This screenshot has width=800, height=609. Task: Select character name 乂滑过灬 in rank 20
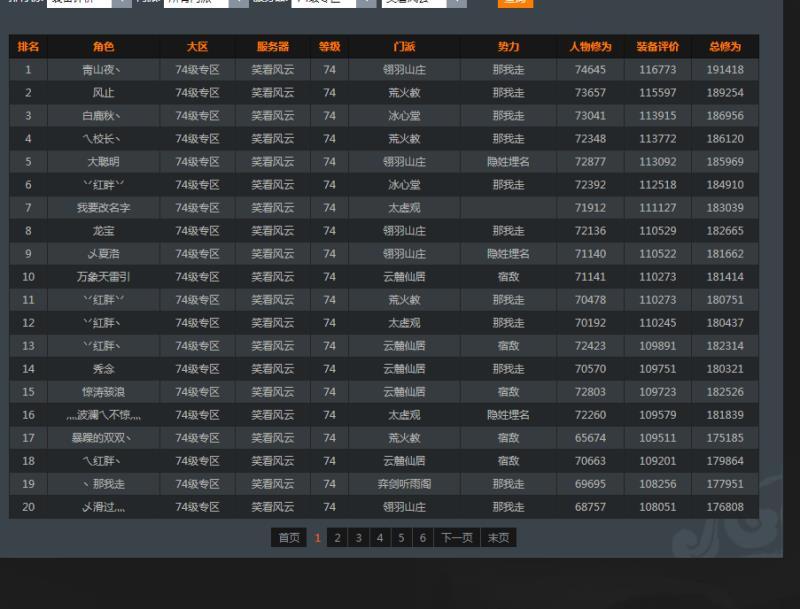(x=104, y=507)
